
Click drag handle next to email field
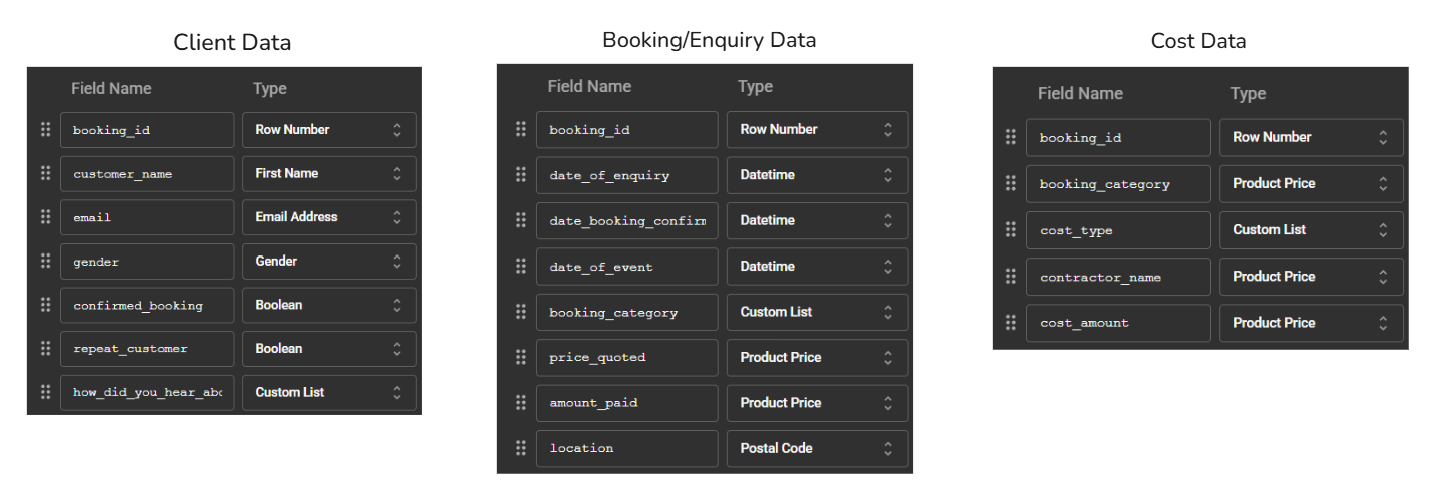tap(45, 217)
